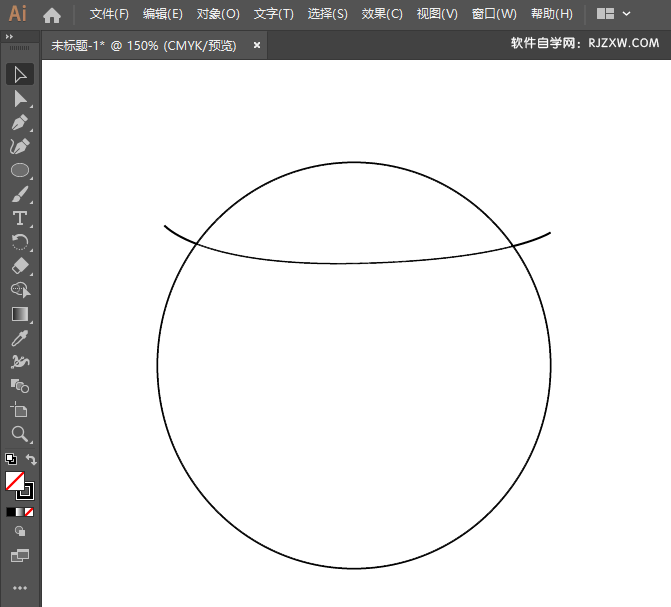Open the 文件(F) menu
671x607 pixels.
(x=109, y=14)
